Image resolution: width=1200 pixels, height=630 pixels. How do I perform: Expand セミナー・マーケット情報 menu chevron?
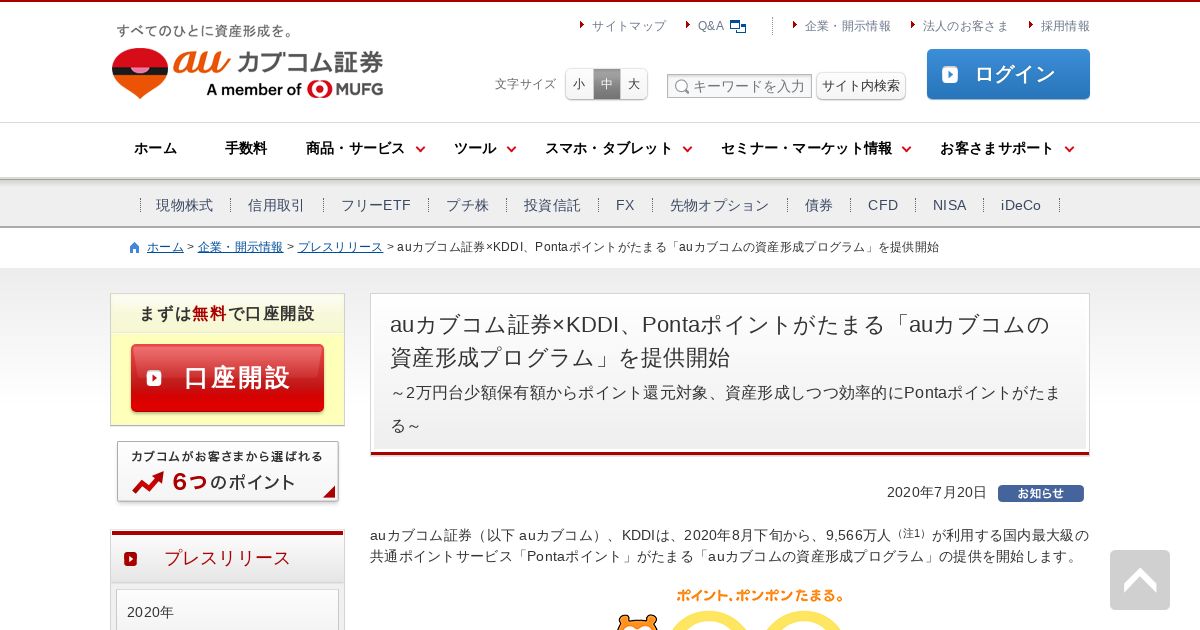[907, 149]
